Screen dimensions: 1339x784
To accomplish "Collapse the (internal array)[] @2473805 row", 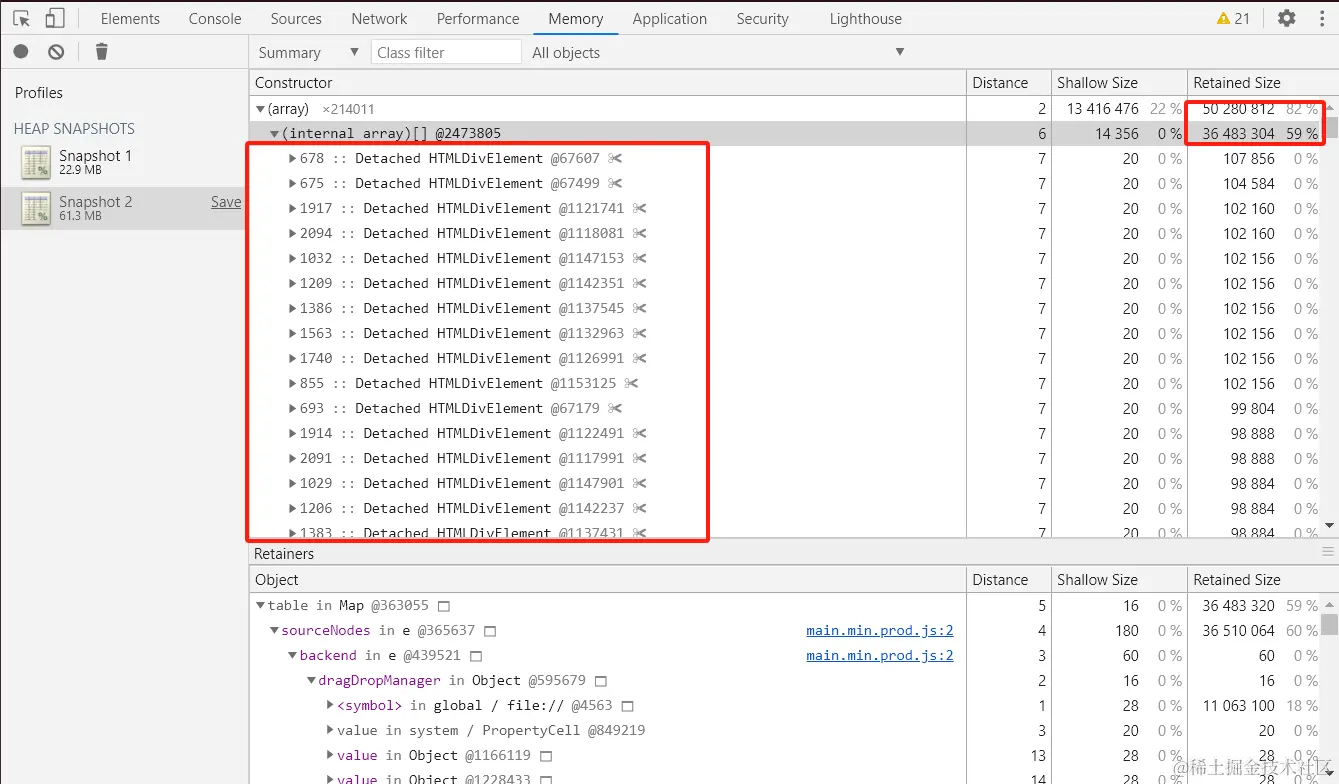I will click(x=275, y=134).
